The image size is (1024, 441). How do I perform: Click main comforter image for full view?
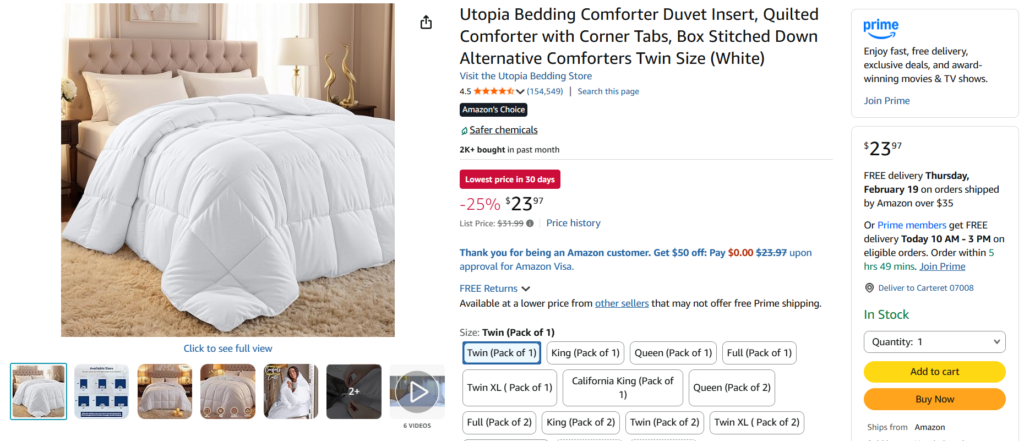[x=228, y=170]
